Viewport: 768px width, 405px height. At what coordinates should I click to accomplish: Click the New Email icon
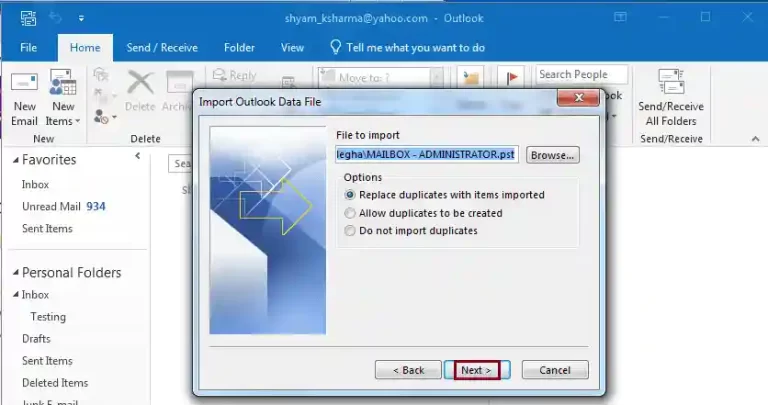tap(24, 82)
